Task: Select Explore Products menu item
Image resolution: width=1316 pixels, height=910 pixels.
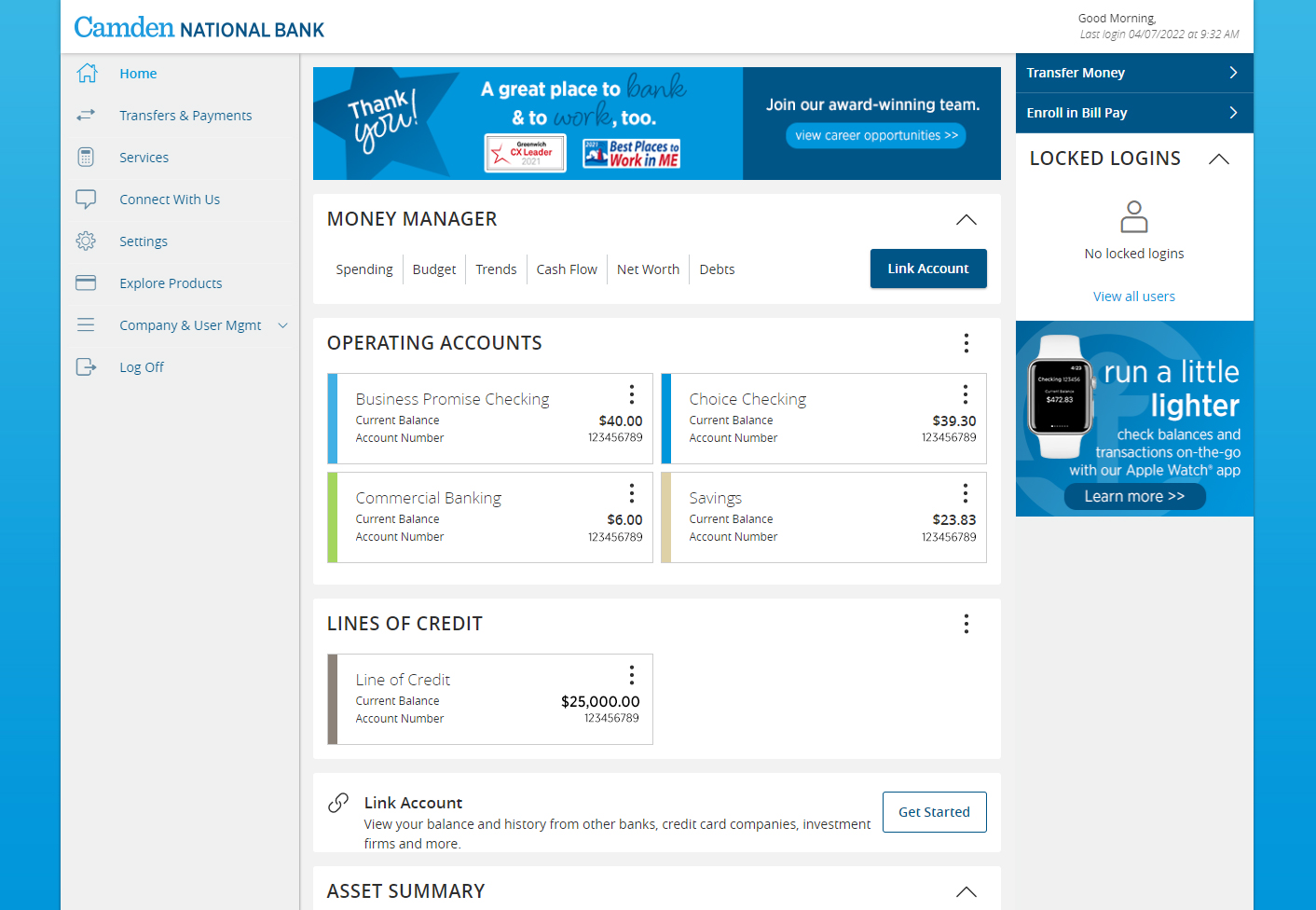Action: click(x=171, y=283)
